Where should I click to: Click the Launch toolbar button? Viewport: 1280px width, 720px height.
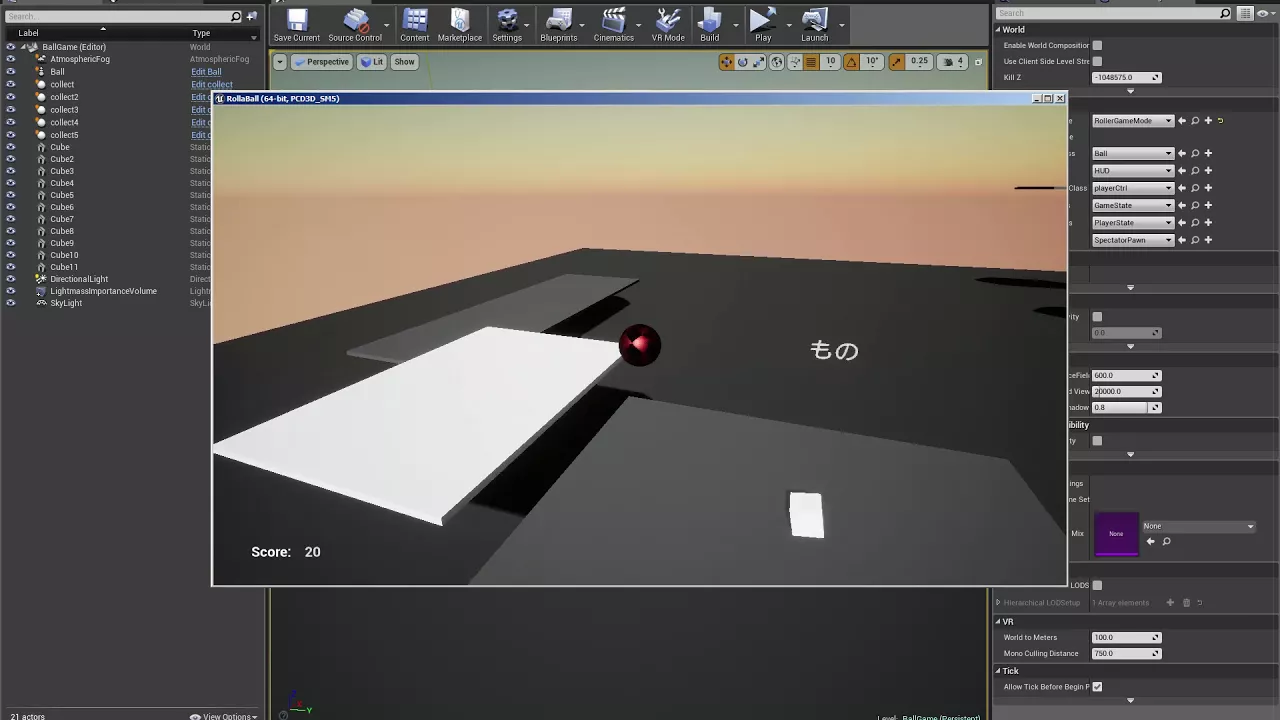[x=814, y=26]
